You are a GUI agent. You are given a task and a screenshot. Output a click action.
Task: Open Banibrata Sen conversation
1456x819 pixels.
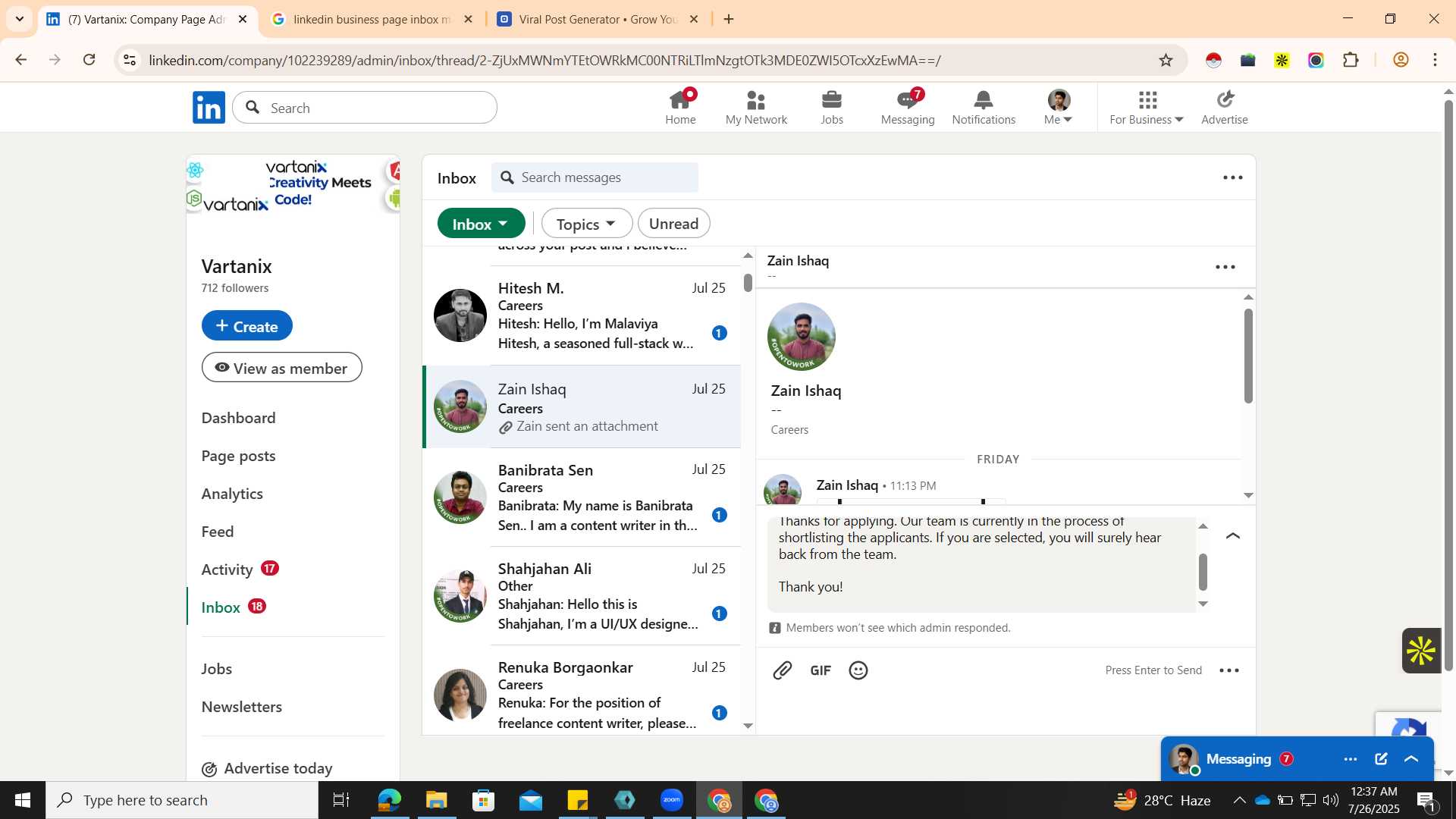(x=582, y=497)
